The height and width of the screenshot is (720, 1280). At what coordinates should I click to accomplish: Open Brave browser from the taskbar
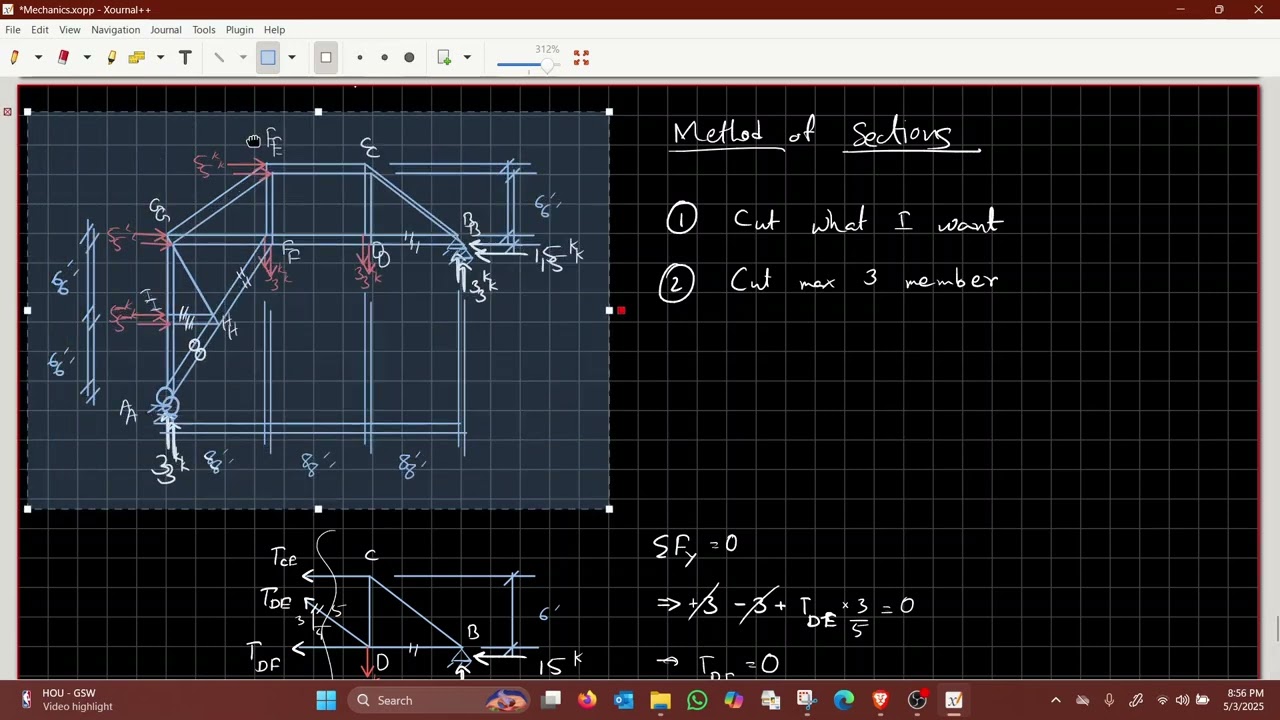point(880,700)
